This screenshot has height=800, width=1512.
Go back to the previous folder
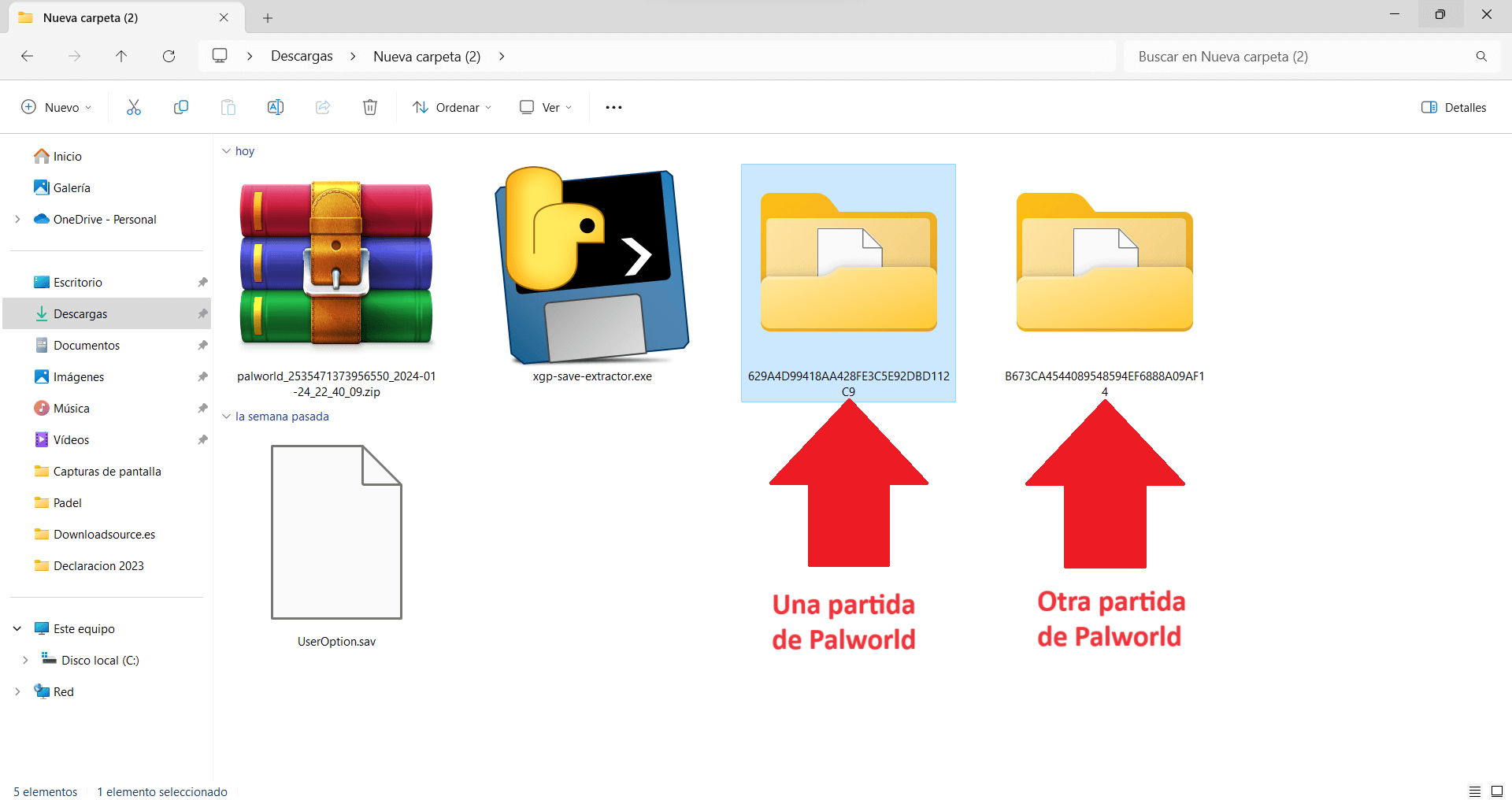[x=27, y=56]
